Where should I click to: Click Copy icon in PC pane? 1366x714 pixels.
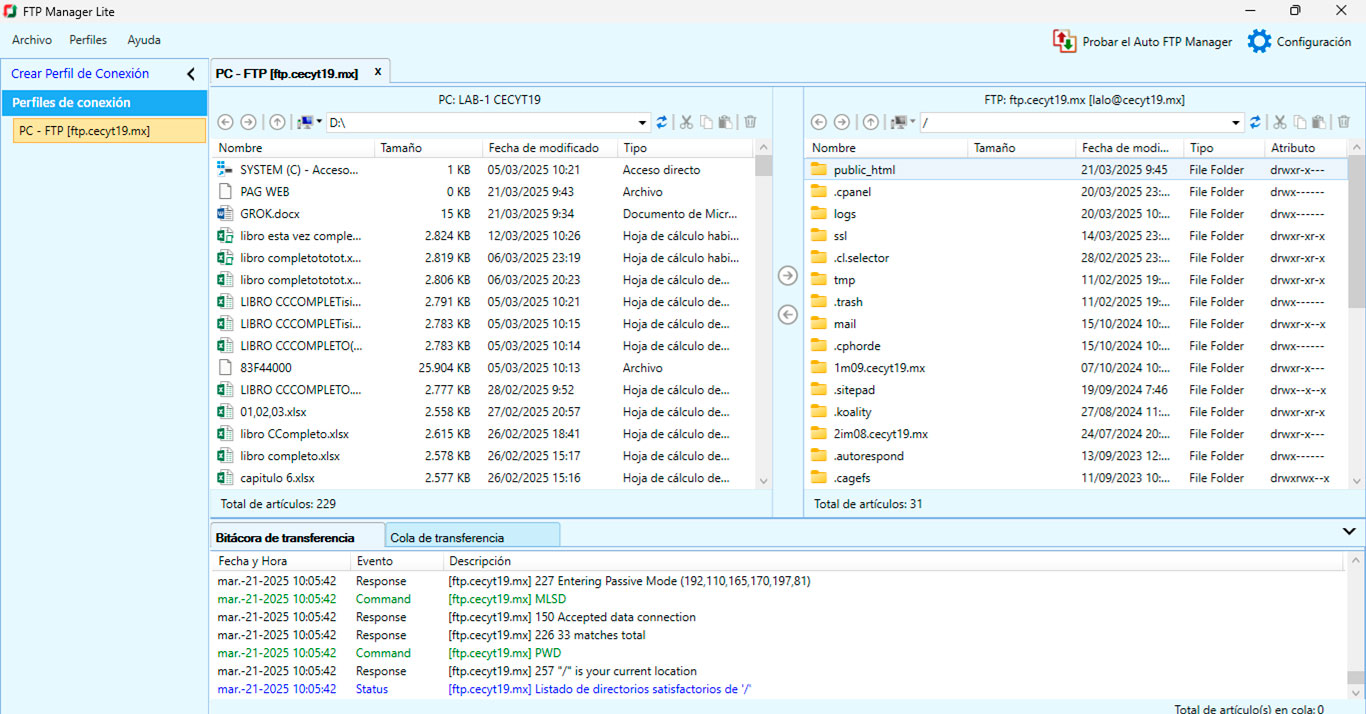click(707, 122)
